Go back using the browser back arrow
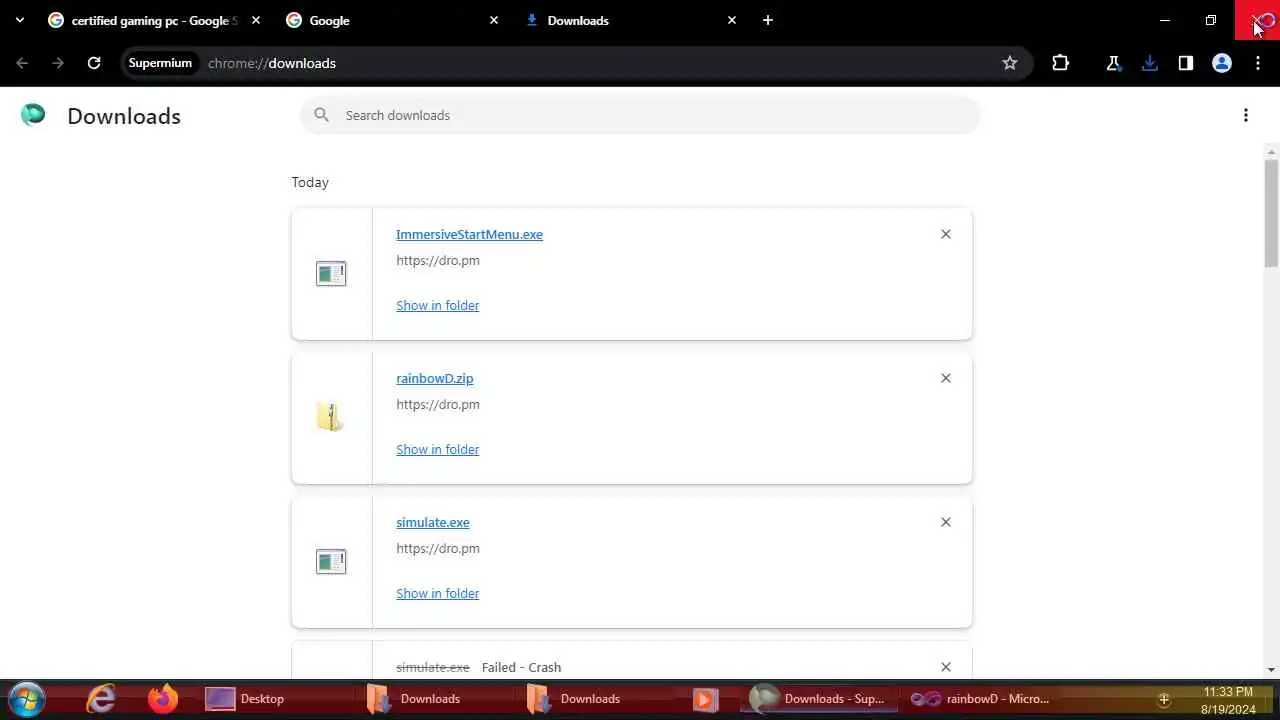 [x=22, y=63]
